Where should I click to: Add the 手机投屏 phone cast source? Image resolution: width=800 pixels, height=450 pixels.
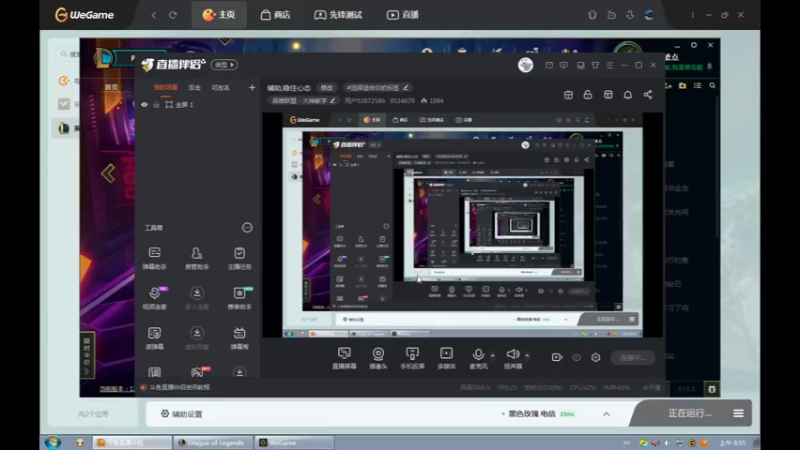point(412,358)
